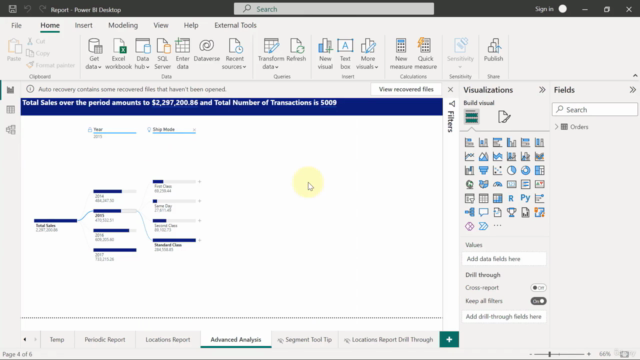Select the Python visual

click(525, 198)
